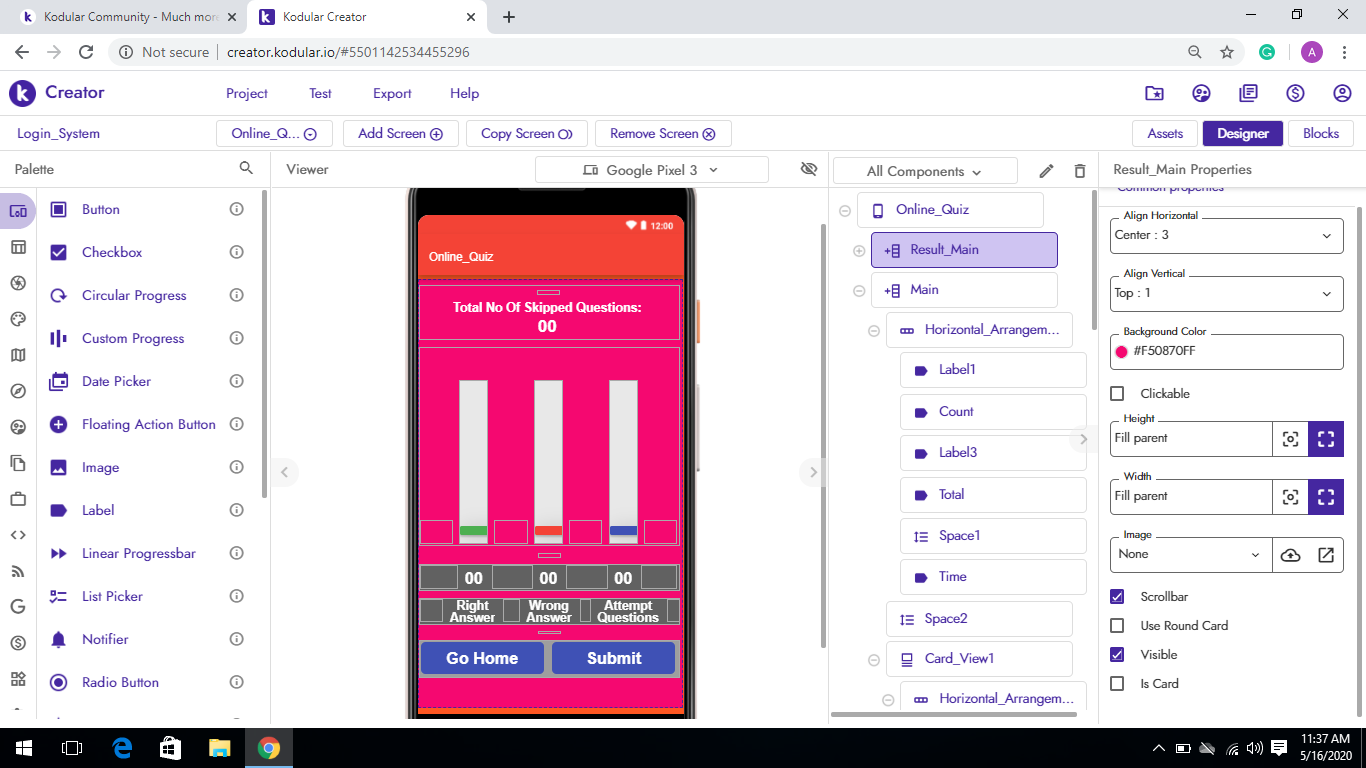
Task: Click the Remove Screen button
Action: point(663,133)
